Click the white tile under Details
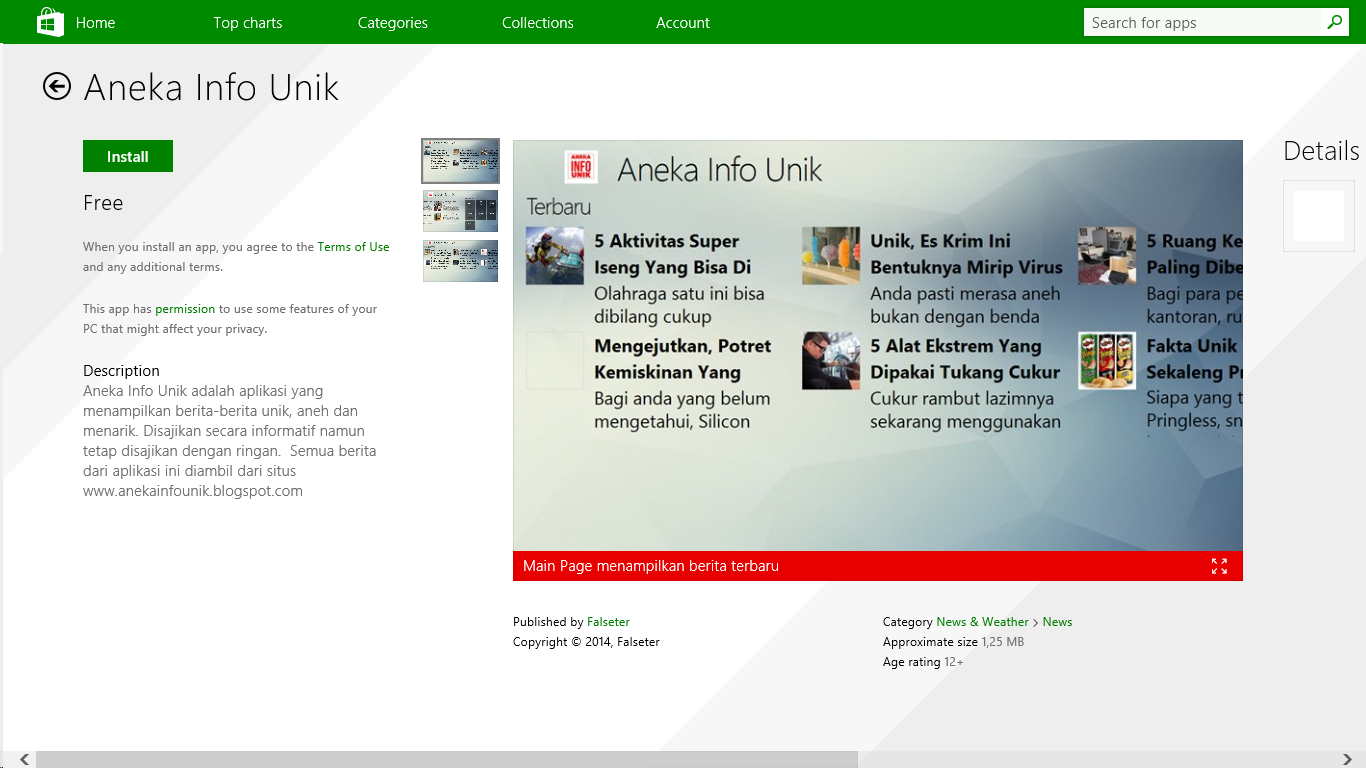This screenshot has width=1366, height=768. 1319,216
